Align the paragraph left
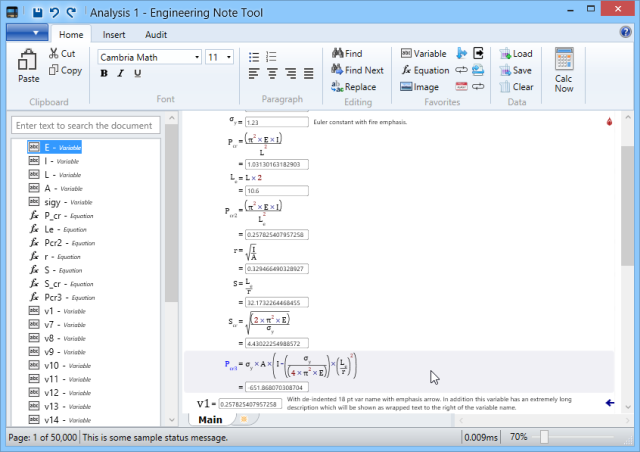640x452 pixels. 254,73
